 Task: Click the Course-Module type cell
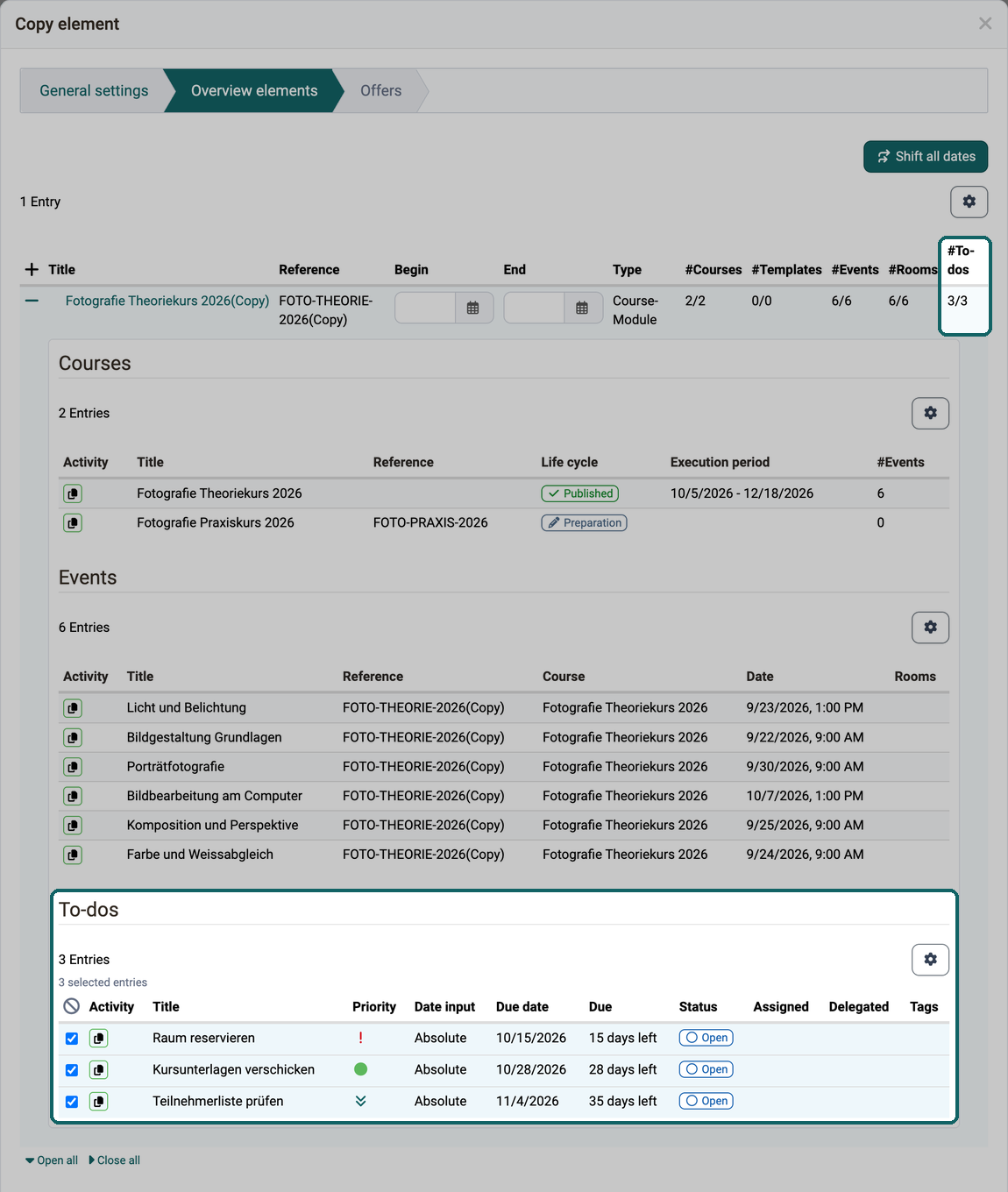(x=635, y=310)
